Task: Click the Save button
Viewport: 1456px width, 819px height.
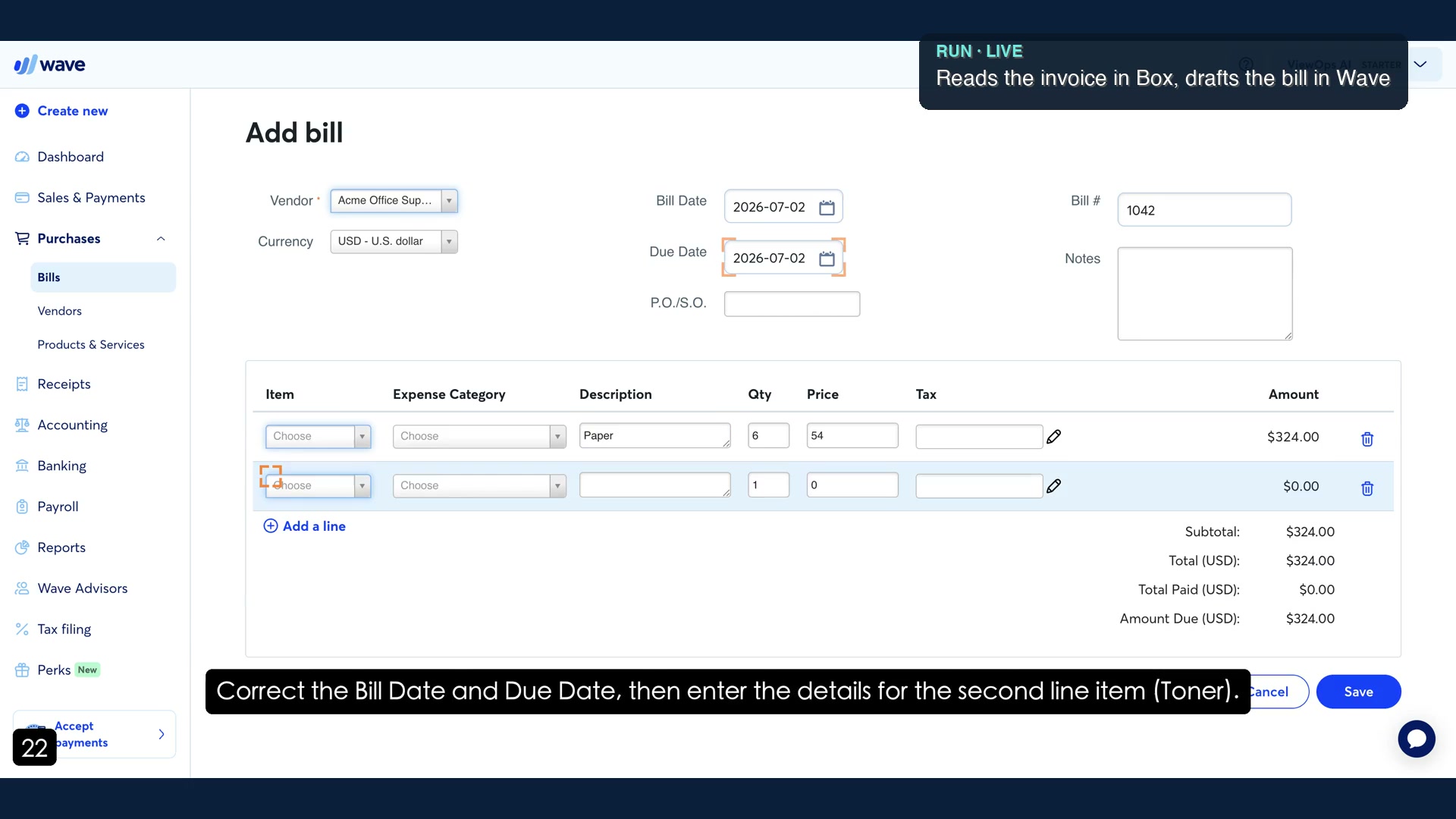Action: pyautogui.click(x=1358, y=692)
